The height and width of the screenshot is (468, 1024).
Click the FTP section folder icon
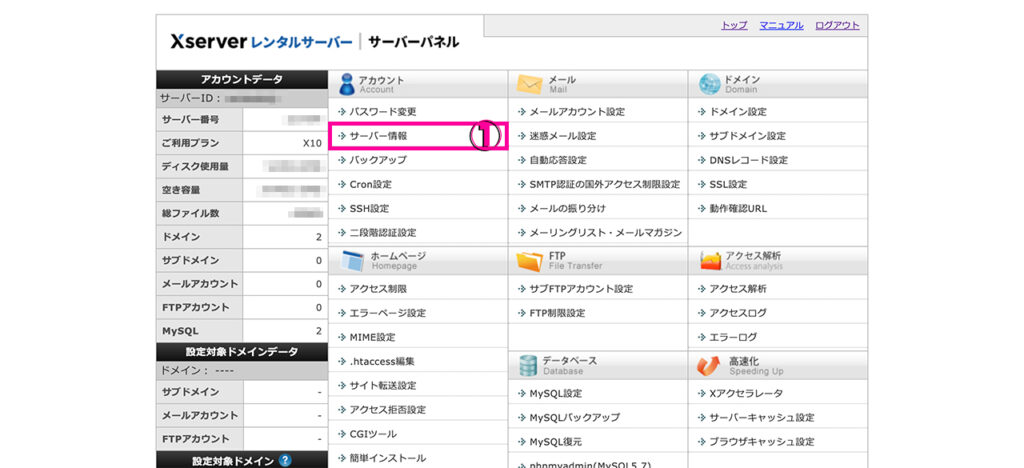pos(530,260)
